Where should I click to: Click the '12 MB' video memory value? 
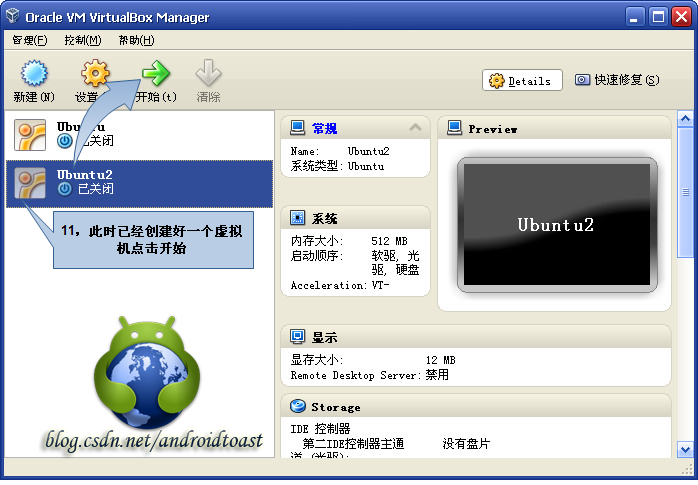[440, 360]
